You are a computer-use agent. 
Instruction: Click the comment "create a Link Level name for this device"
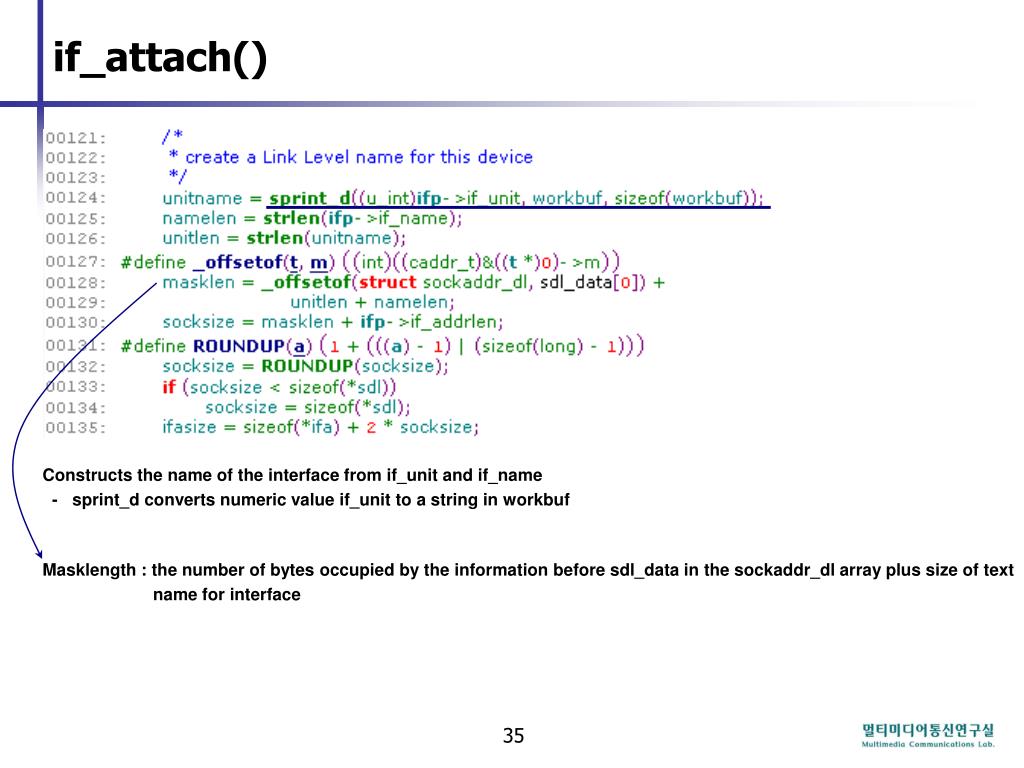pyautogui.click(x=359, y=157)
